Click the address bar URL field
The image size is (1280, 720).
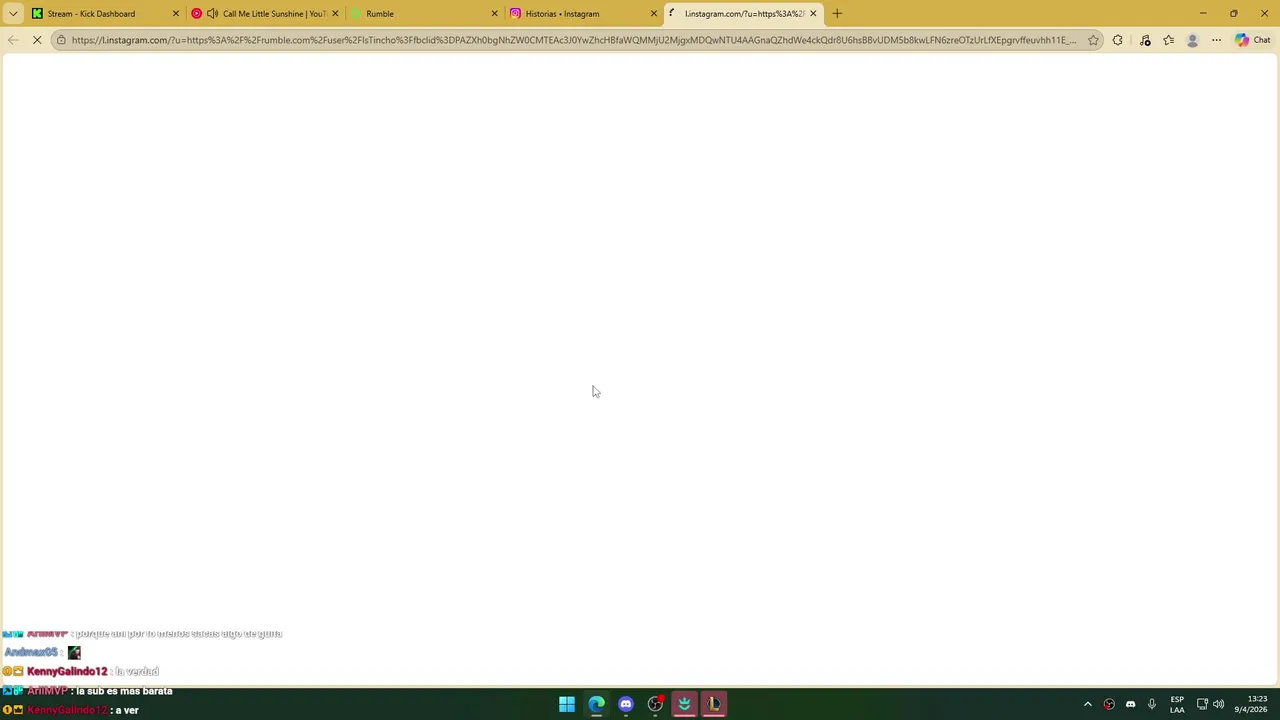(x=574, y=40)
